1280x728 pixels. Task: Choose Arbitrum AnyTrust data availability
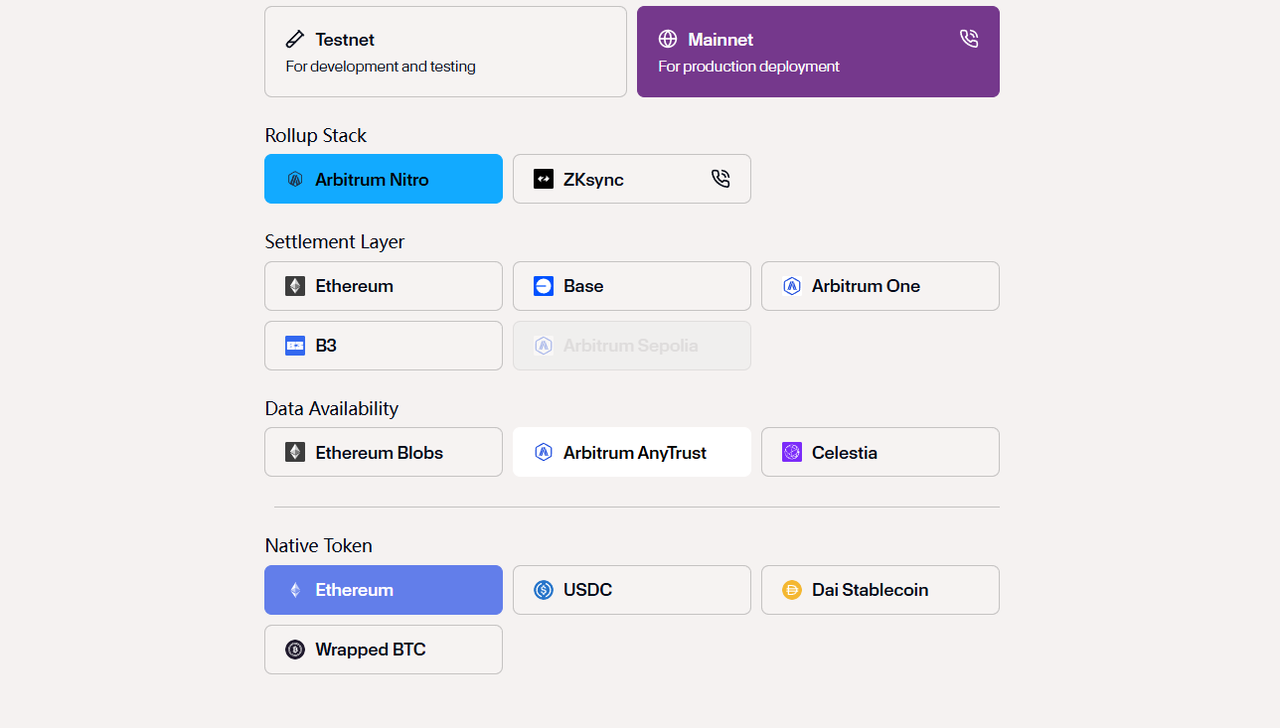coord(631,452)
